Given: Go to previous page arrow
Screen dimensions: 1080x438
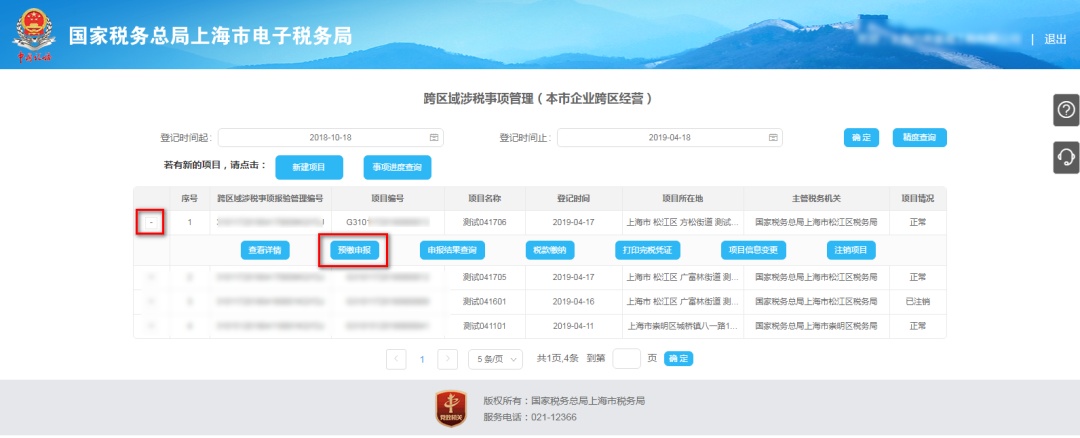Looking at the screenshot, I should 396,359.
